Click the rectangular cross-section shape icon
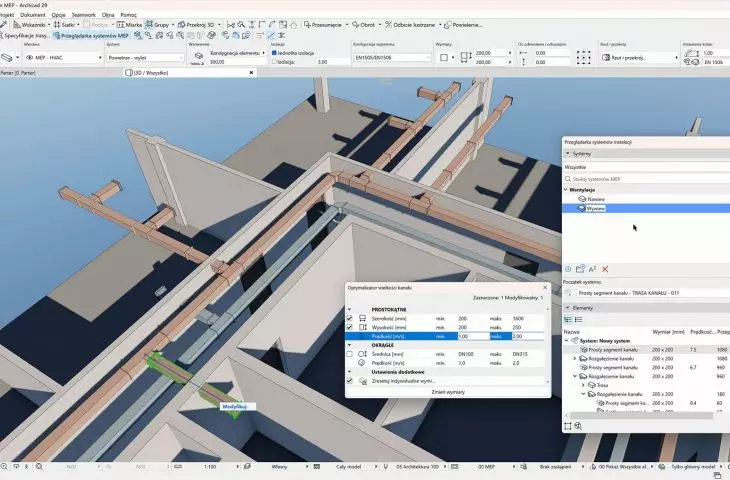This screenshot has height=480, width=730. pyautogui.click(x=444, y=58)
